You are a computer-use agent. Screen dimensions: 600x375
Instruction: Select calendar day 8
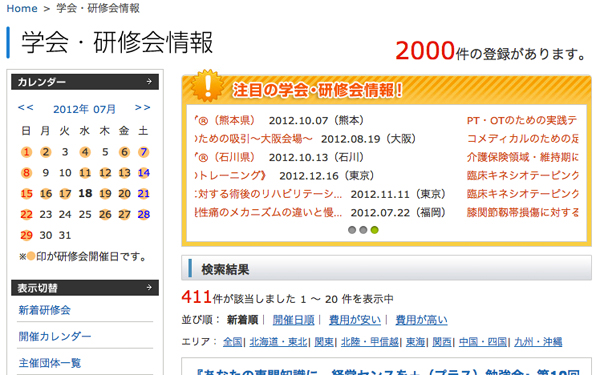[26, 173]
